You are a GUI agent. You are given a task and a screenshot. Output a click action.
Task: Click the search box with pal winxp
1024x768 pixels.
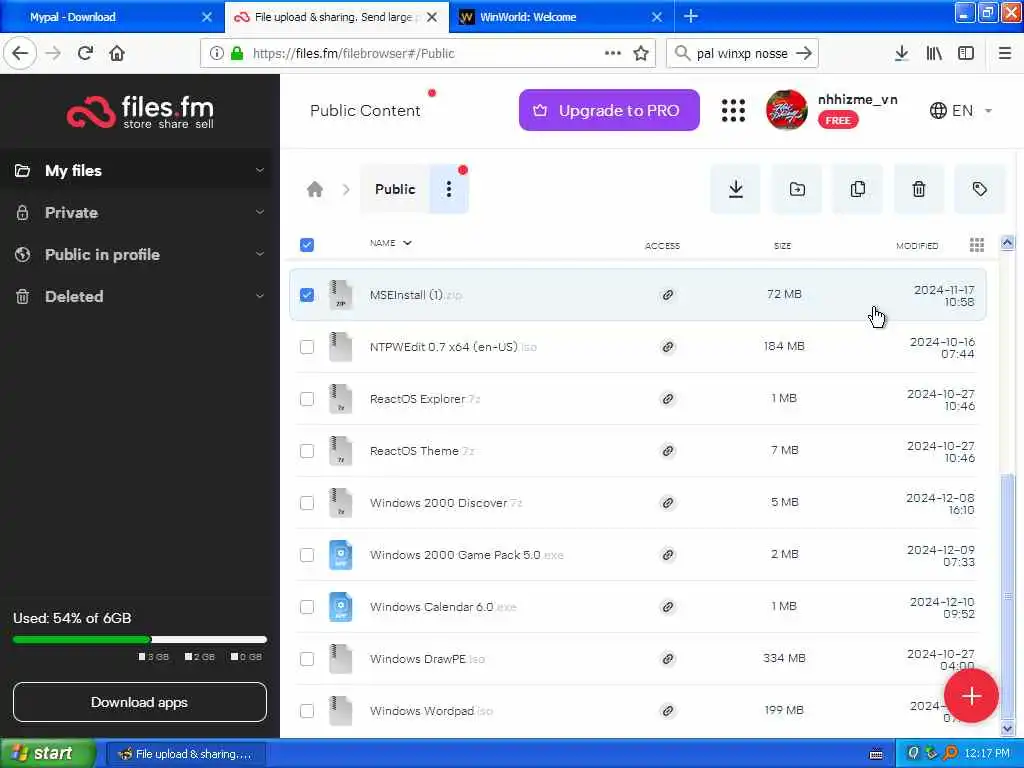[742, 54]
